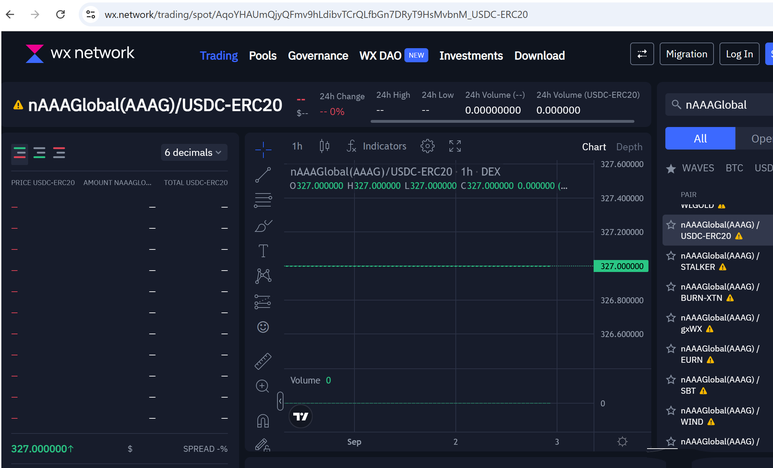The height and width of the screenshot is (468, 773).
Task: Open the 6 decimals dropdown
Action: tap(194, 152)
